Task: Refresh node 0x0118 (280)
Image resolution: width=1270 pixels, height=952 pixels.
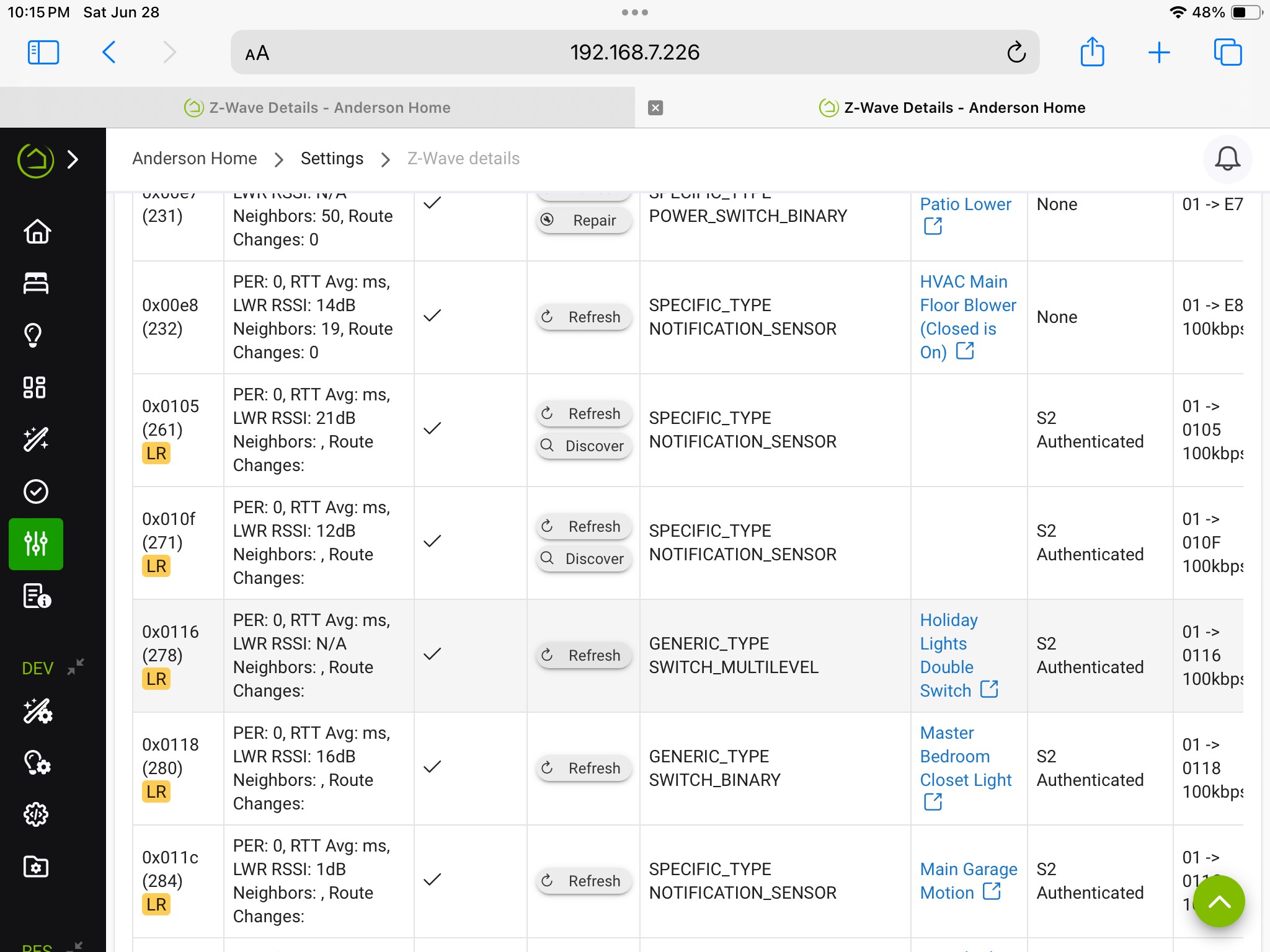Action: [x=584, y=769]
